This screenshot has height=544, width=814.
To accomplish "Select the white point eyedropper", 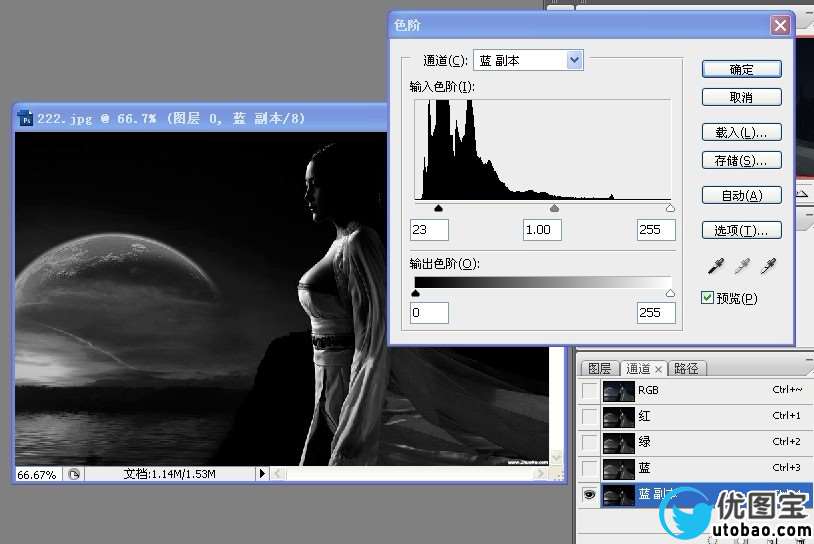I will point(768,266).
